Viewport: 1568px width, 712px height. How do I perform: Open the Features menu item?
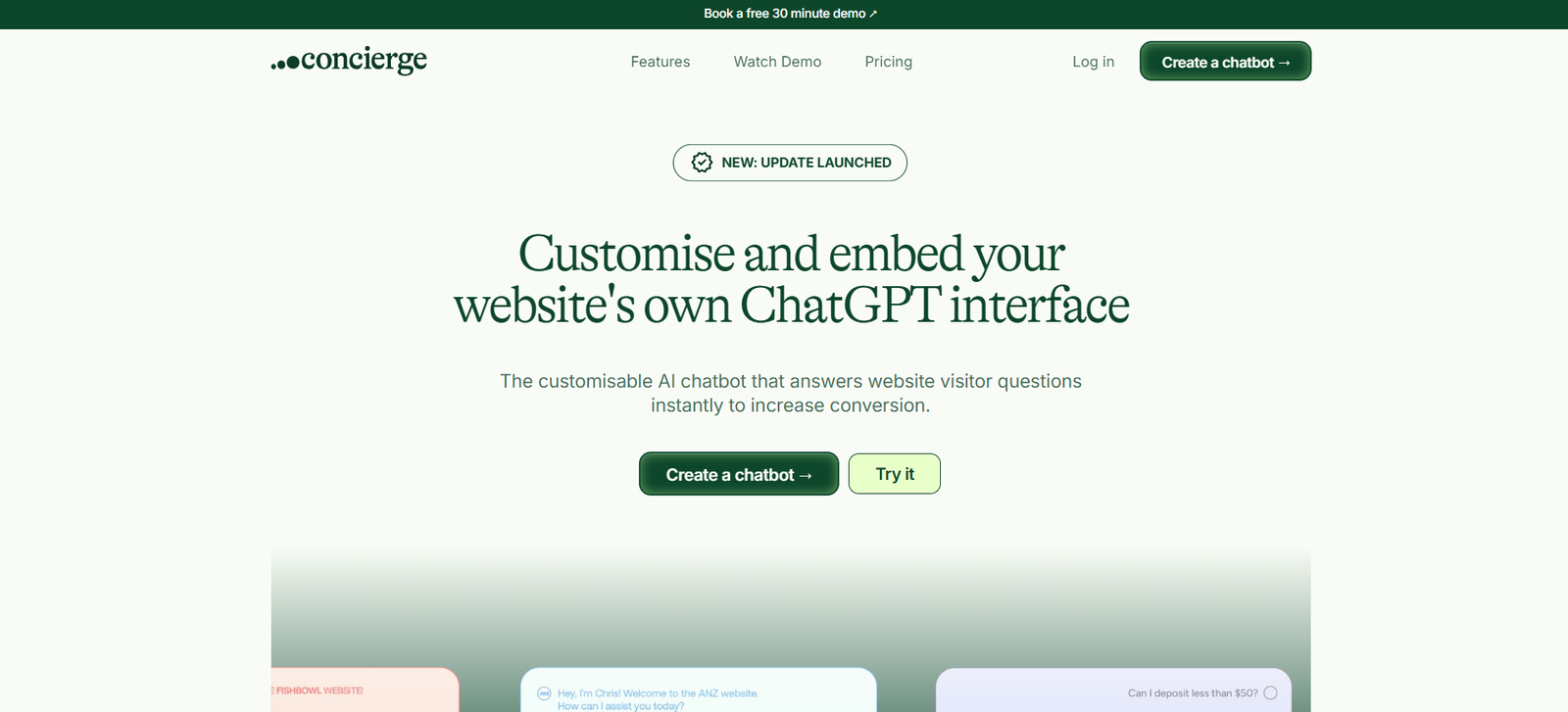pyautogui.click(x=660, y=62)
